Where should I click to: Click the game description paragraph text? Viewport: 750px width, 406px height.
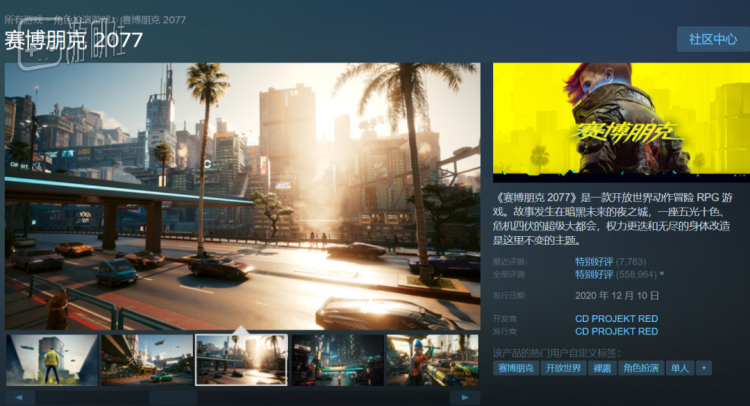click(x=612, y=219)
